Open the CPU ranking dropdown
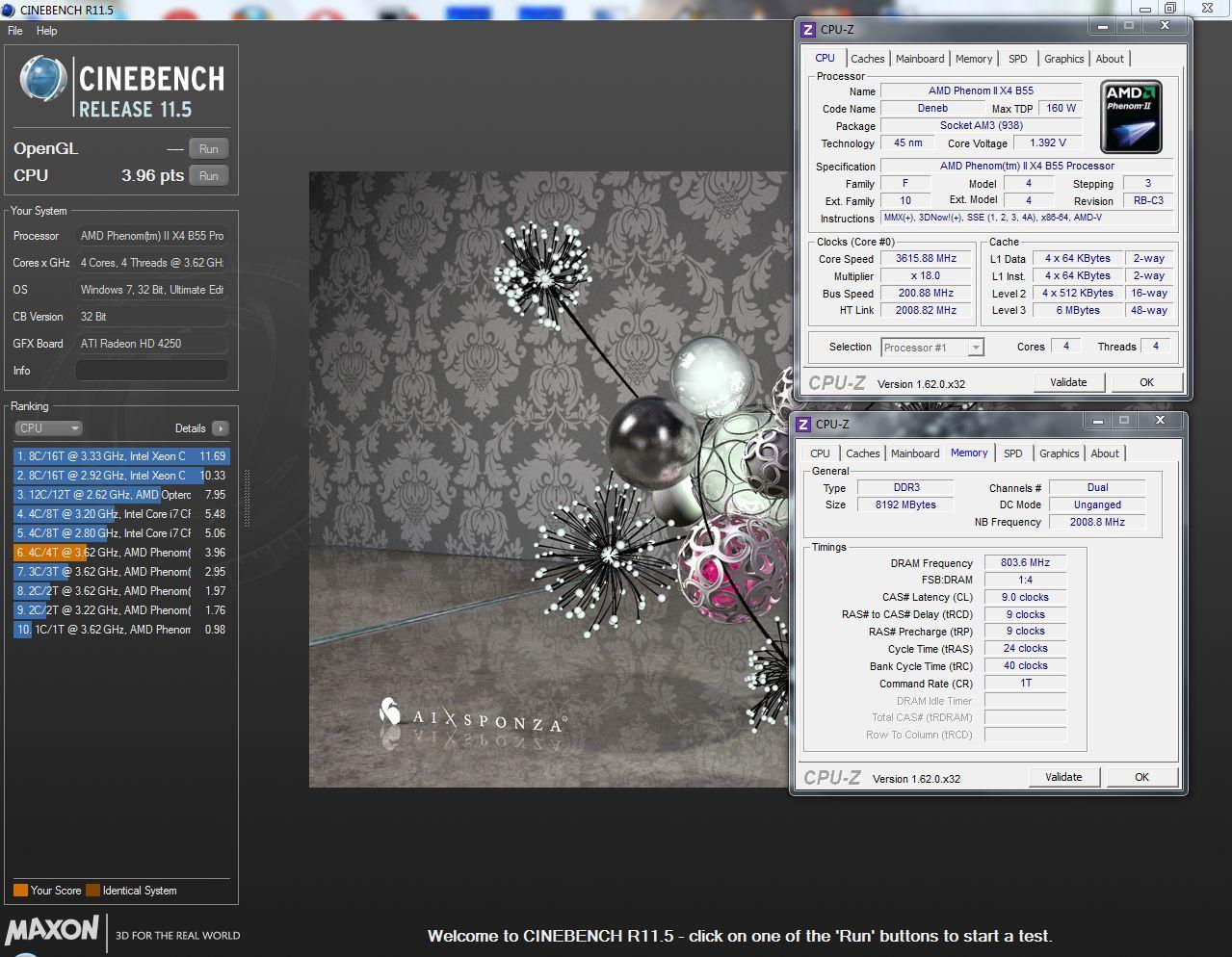Image resolution: width=1232 pixels, height=957 pixels. coord(48,428)
